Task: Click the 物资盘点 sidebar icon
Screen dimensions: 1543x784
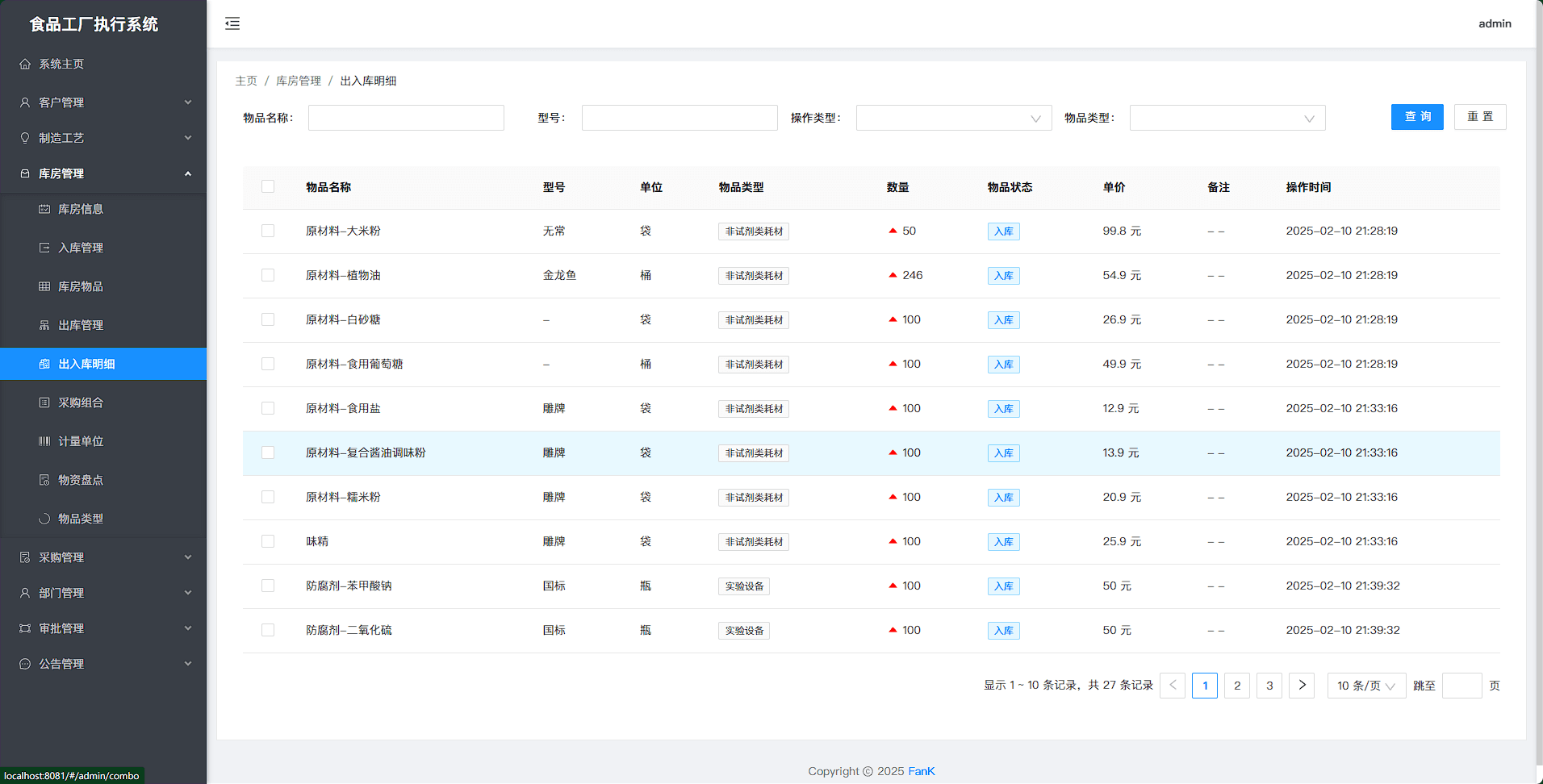Action: pyautogui.click(x=44, y=480)
